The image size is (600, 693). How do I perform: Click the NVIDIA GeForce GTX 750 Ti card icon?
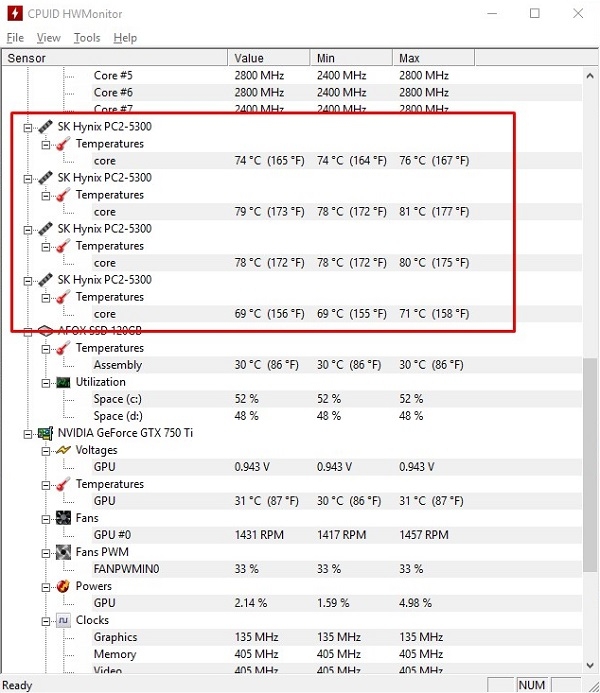click(45, 433)
